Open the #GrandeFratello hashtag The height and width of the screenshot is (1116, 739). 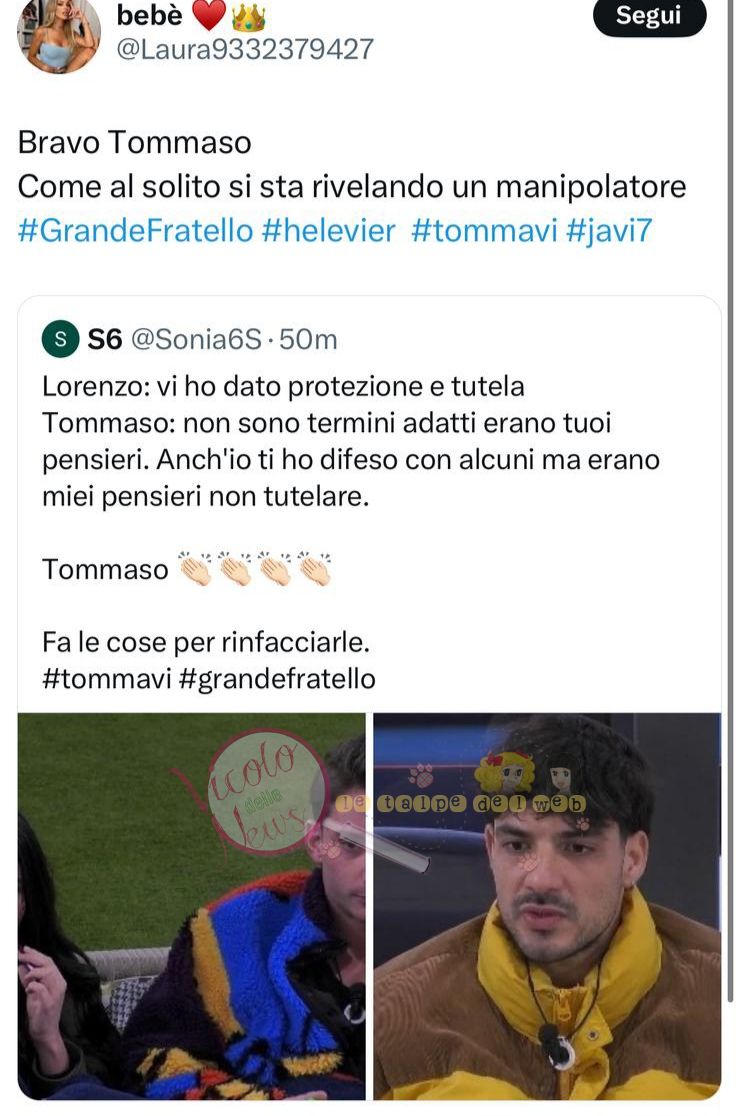(135, 231)
